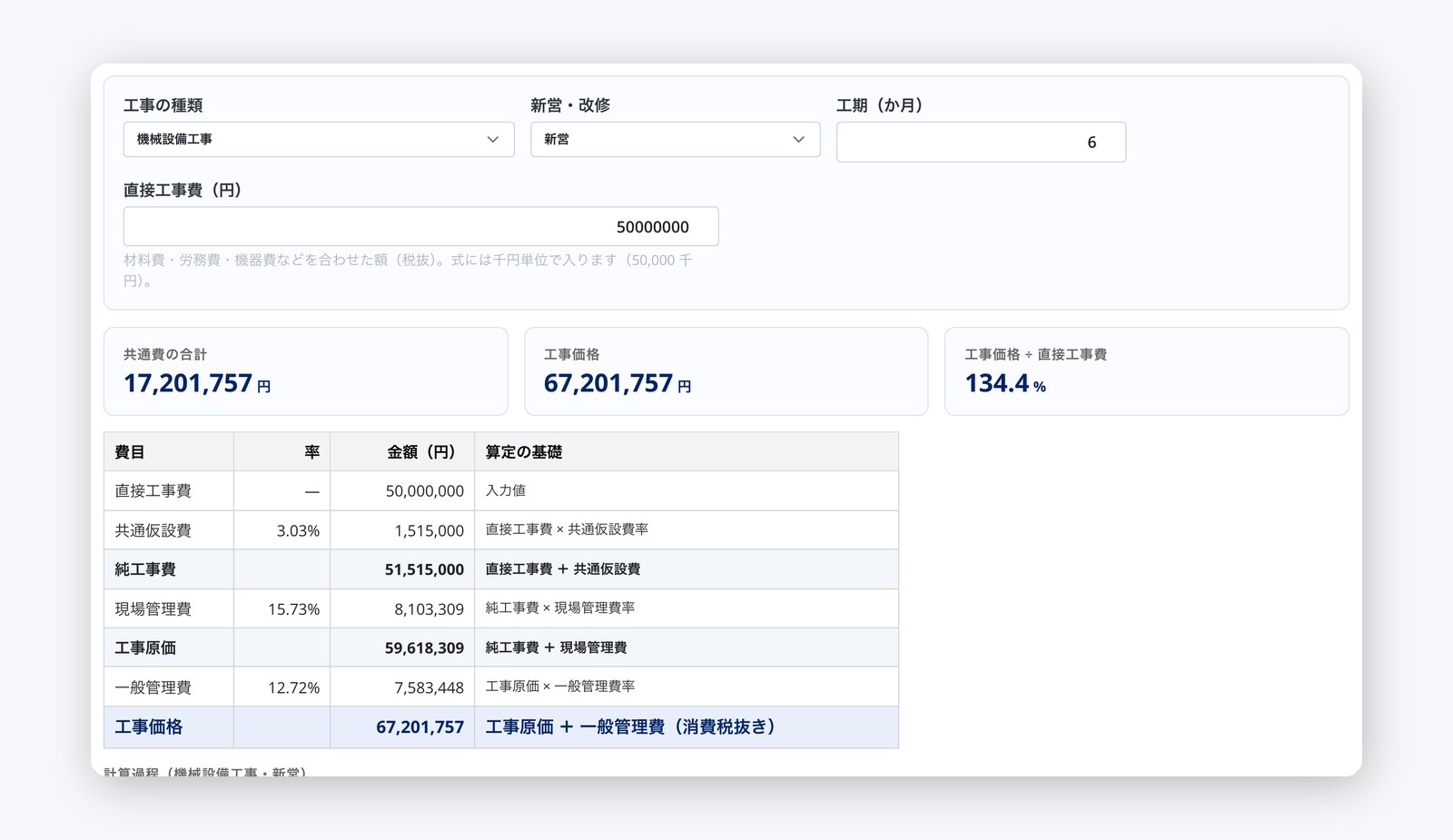This screenshot has height=840, width=1453.
Task: Open the 工事の種類 dropdown showing 機械設備工事
Action: 319,139
